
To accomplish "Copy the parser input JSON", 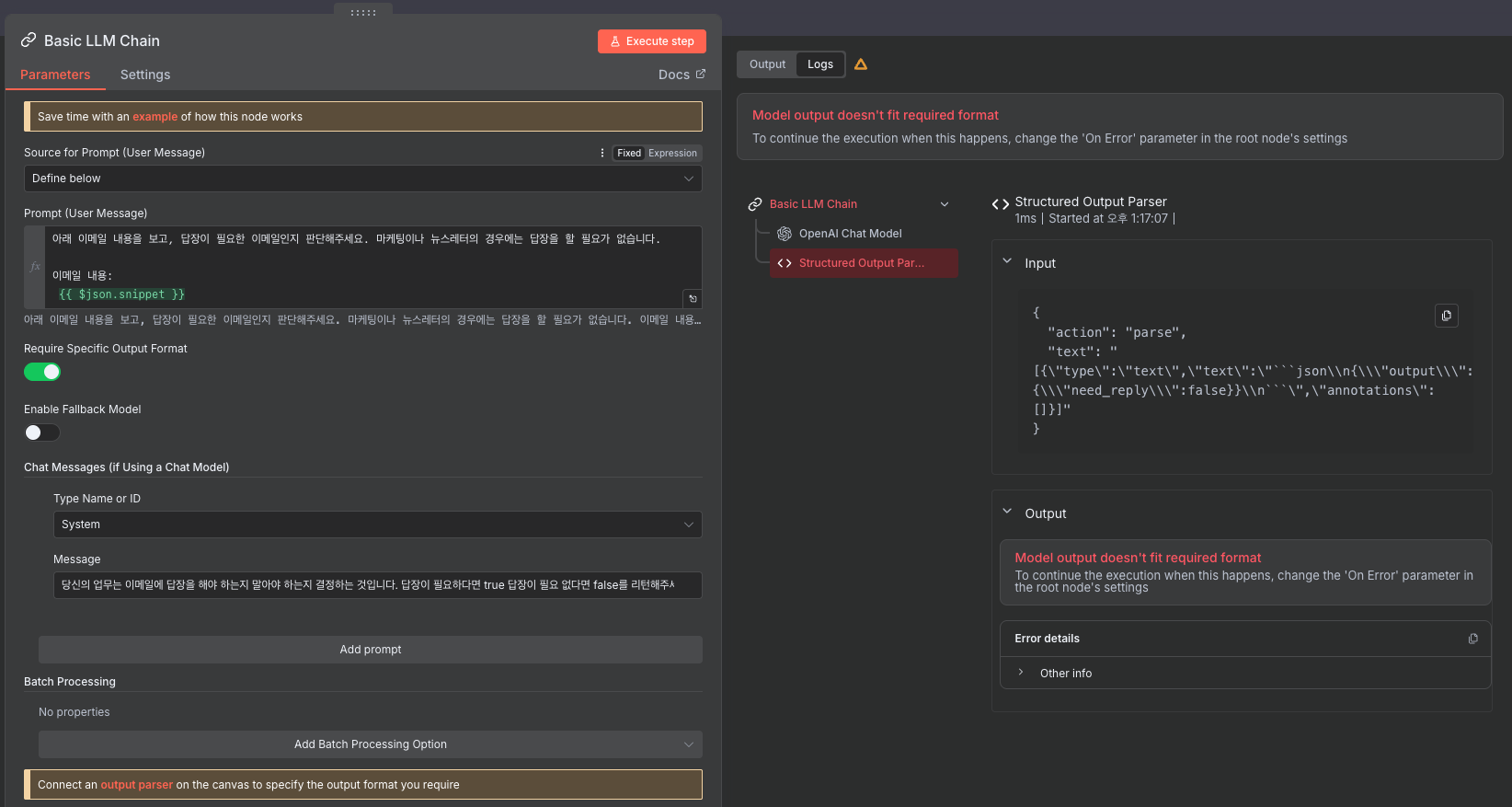I will click(x=1446, y=316).
